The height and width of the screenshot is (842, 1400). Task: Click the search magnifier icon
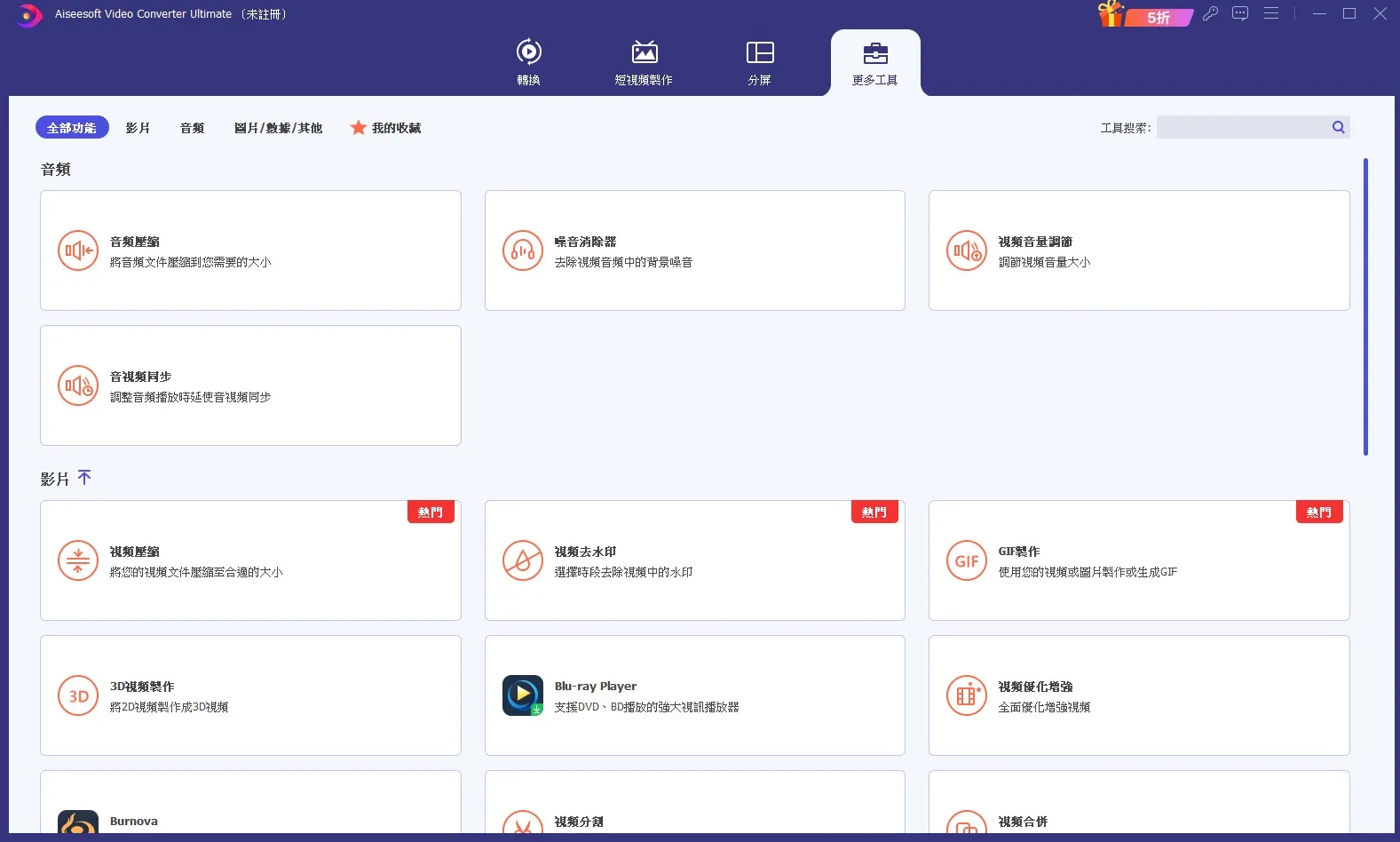1339,127
